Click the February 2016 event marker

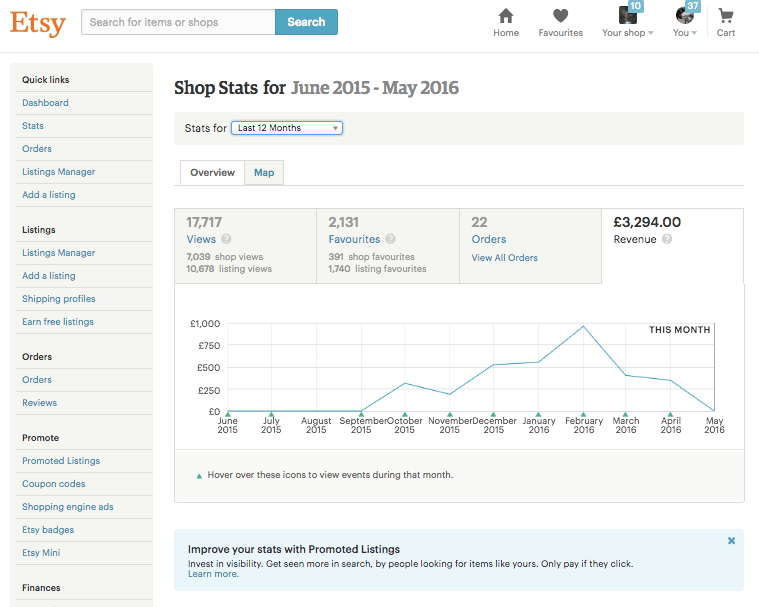click(583, 413)
